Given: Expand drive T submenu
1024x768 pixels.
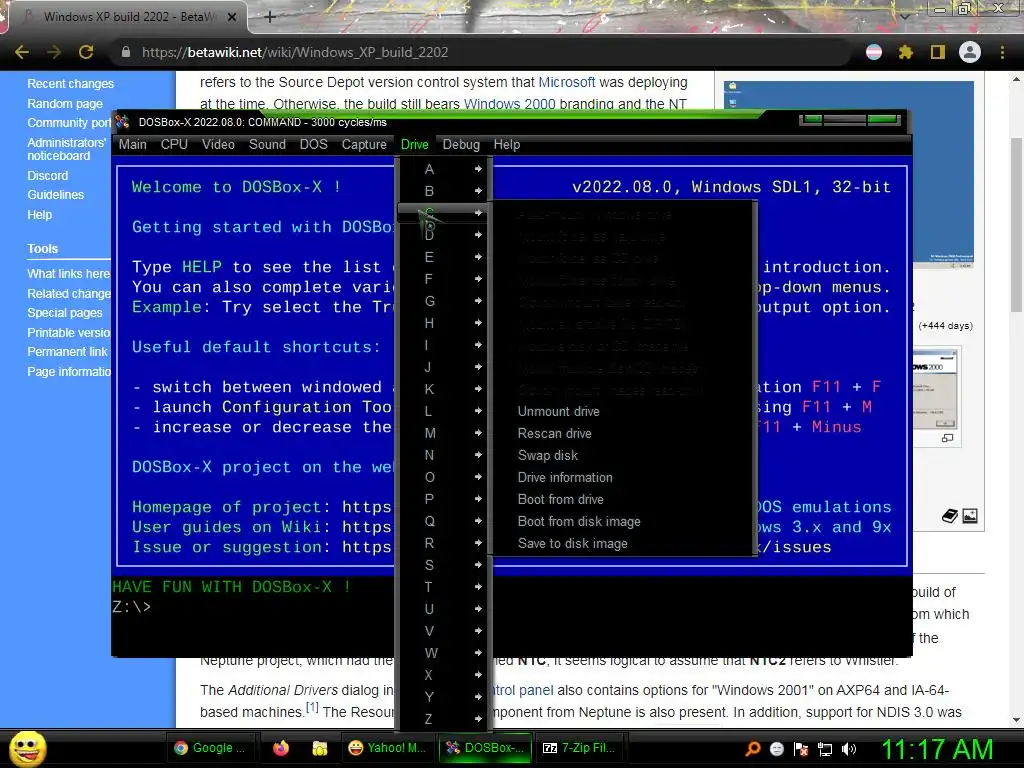Looking at the screenshot, I should [444, 587].
